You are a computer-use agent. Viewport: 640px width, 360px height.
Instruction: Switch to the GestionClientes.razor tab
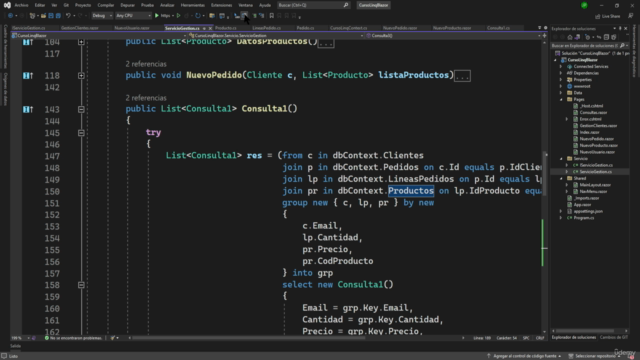[80, 28]
